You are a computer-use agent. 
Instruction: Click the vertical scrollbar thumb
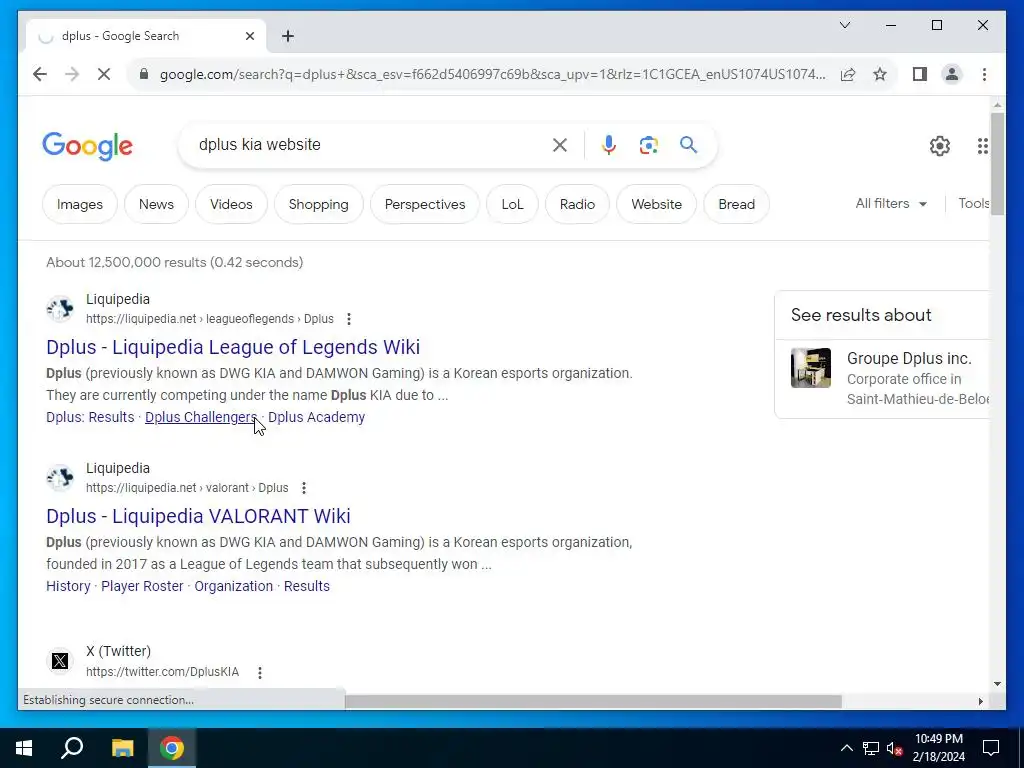coord(997,163)
